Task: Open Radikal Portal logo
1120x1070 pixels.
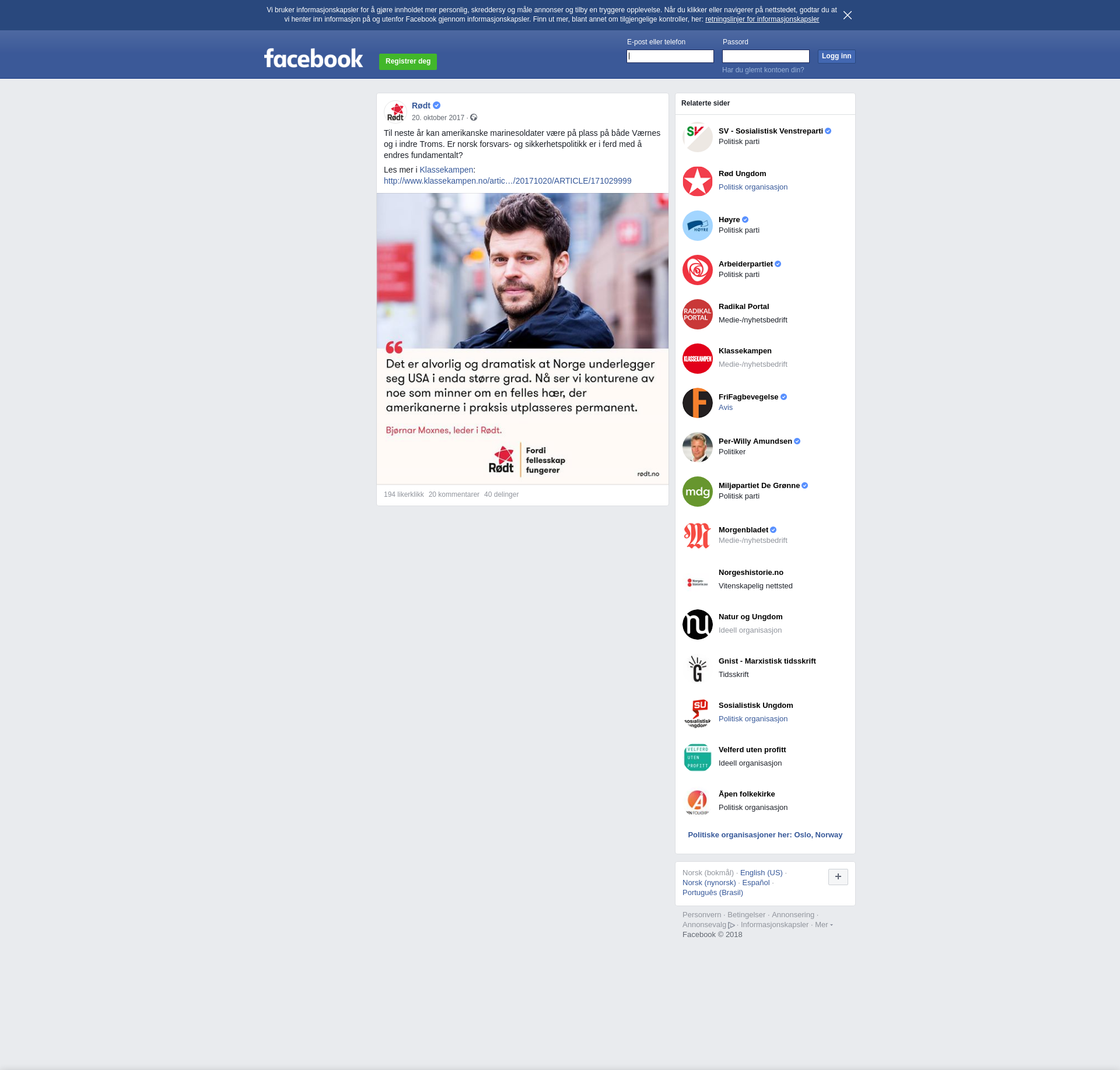Action: [698, 314]
